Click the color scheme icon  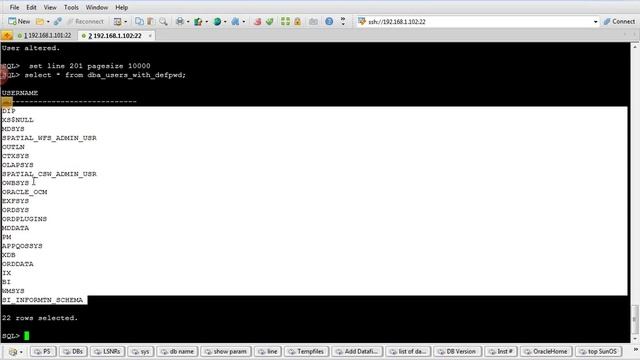coord(198,21)
